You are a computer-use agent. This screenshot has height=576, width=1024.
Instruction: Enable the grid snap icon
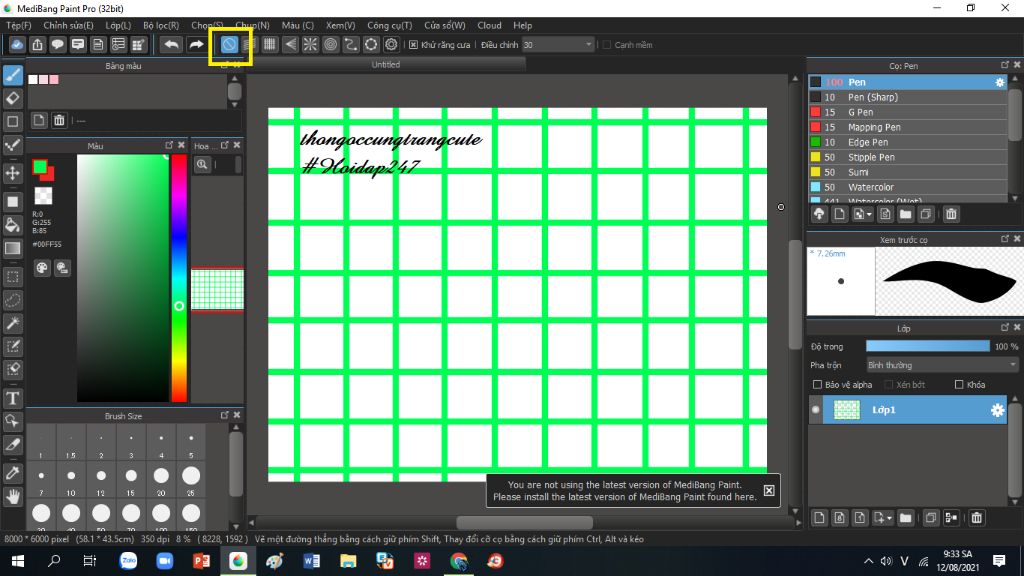tap(269, 44)
